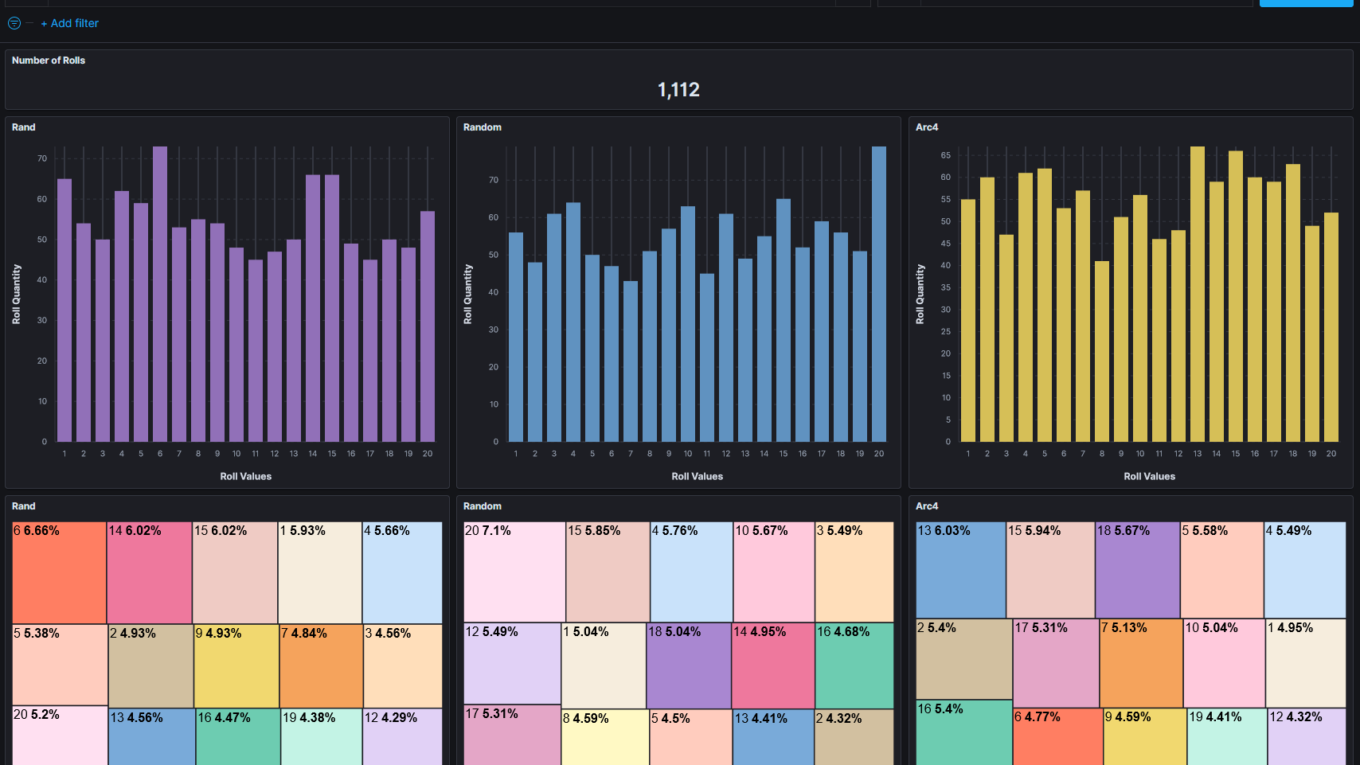Click the bar for value 6 in Rand bar chart
1360x765 pixels.
160,294
